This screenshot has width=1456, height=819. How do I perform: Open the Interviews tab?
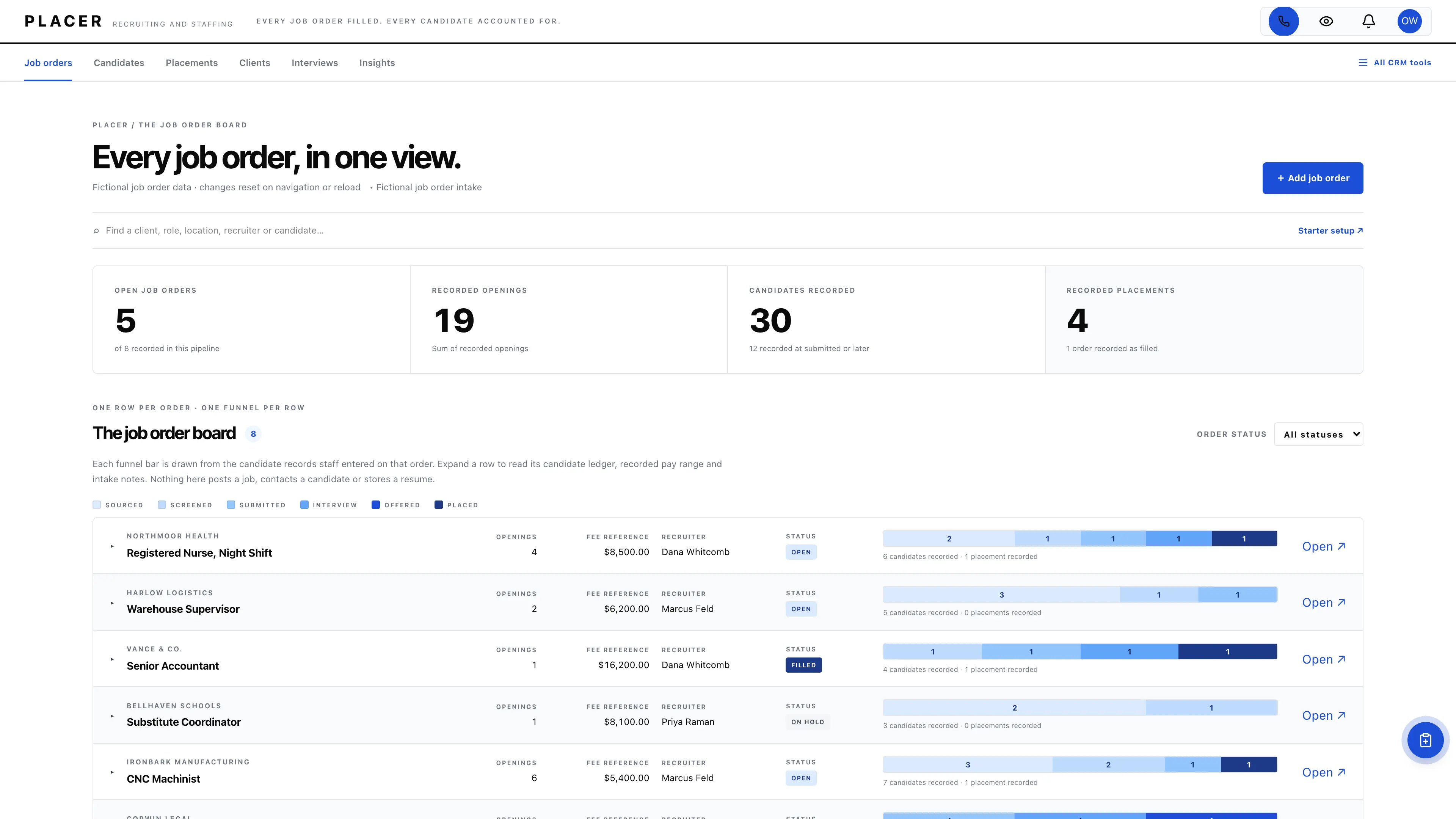coord(315,63)
